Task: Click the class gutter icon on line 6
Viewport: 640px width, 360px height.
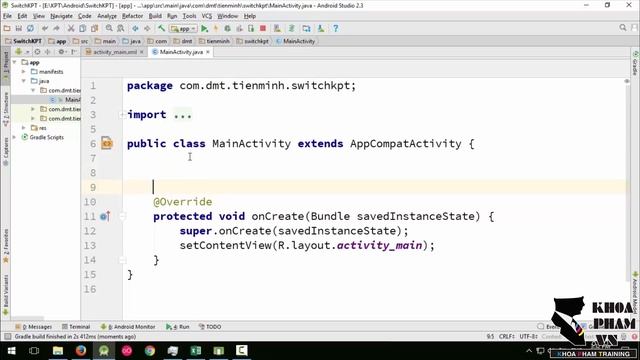Action: click(107, 143)
